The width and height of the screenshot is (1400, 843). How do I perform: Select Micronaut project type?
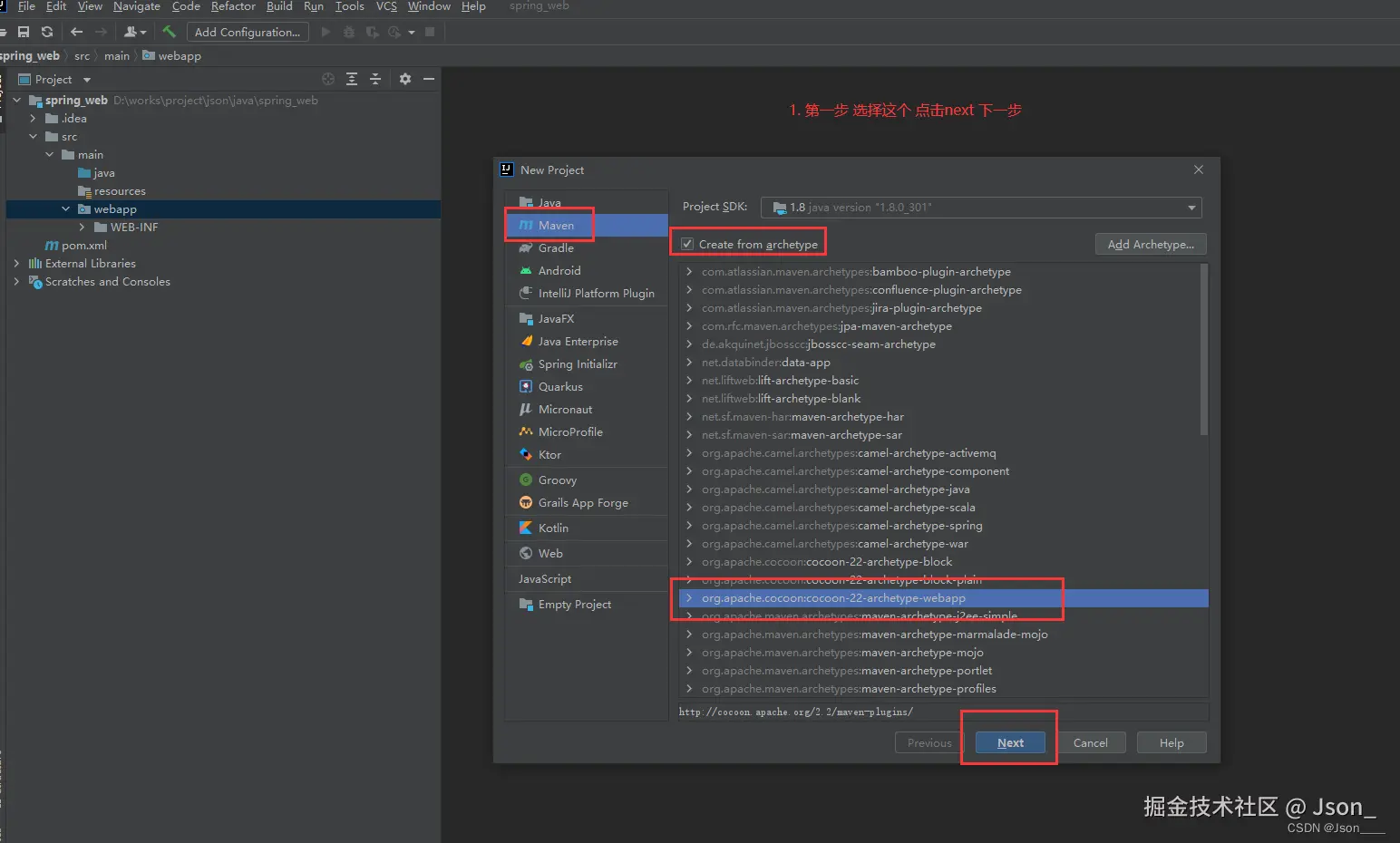tap(587, 409)
